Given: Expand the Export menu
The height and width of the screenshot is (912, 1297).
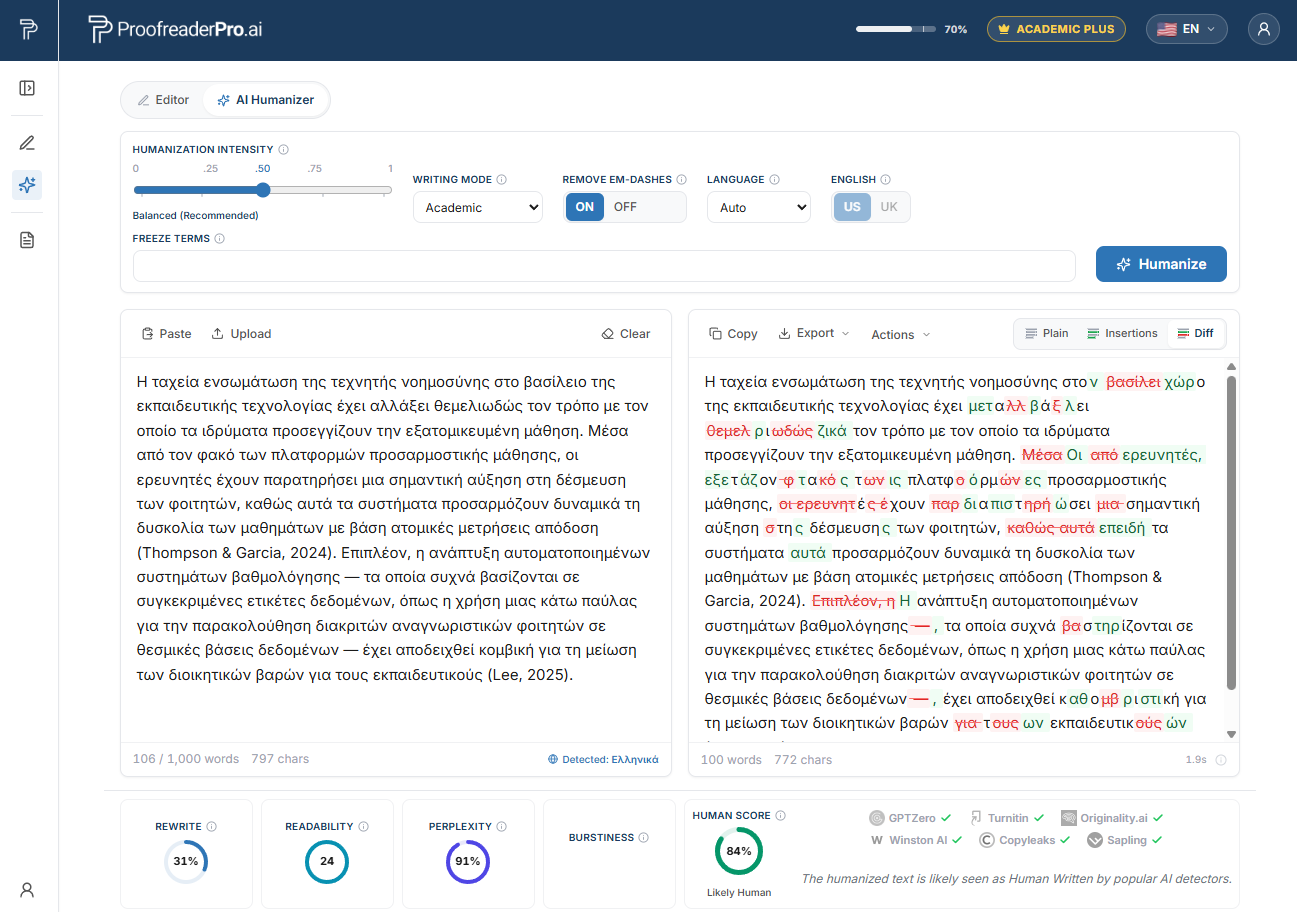Looking at the screenshot, I should click(x=814, y=333).
